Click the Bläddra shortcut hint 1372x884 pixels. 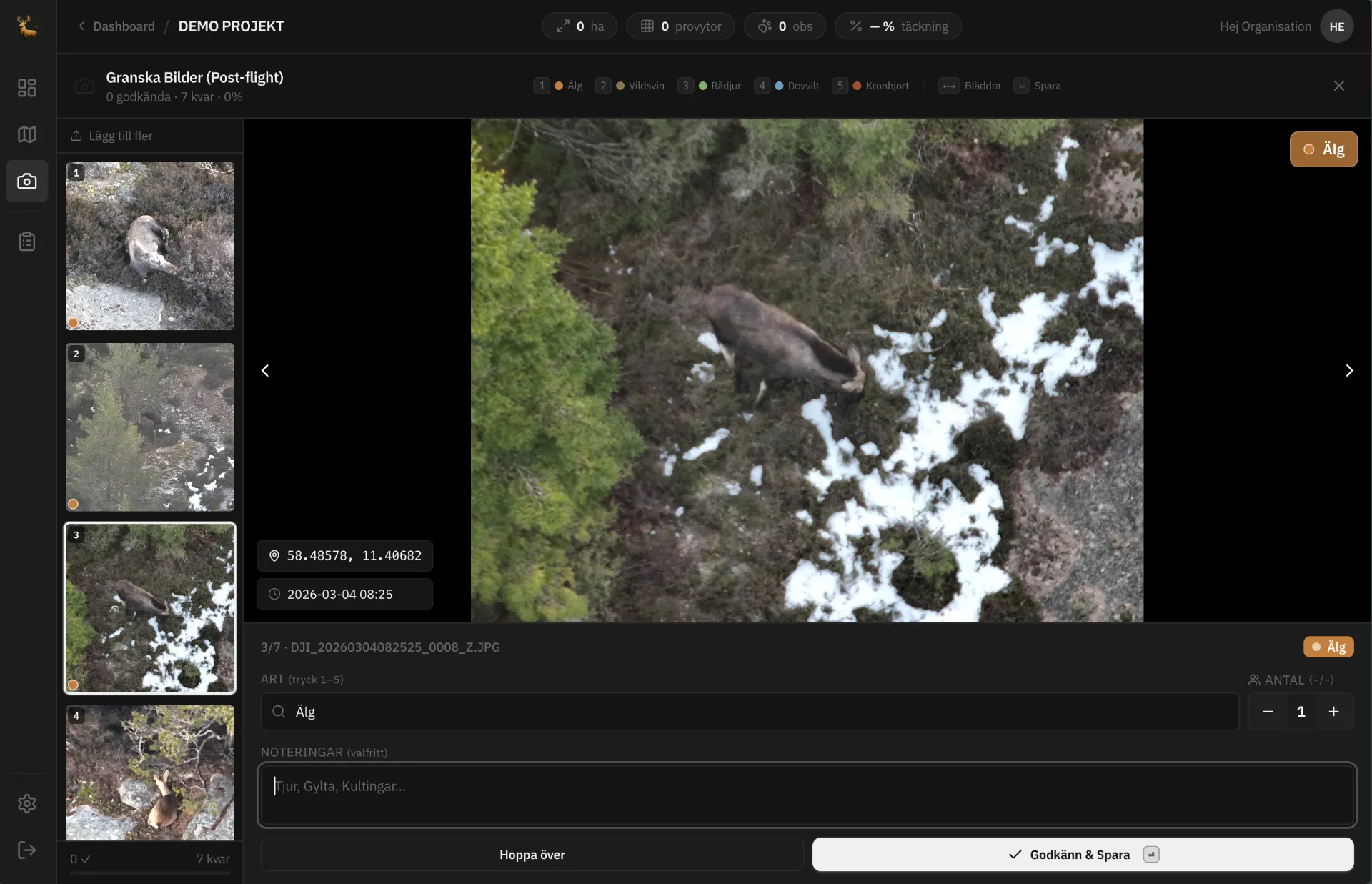[969, 86]
